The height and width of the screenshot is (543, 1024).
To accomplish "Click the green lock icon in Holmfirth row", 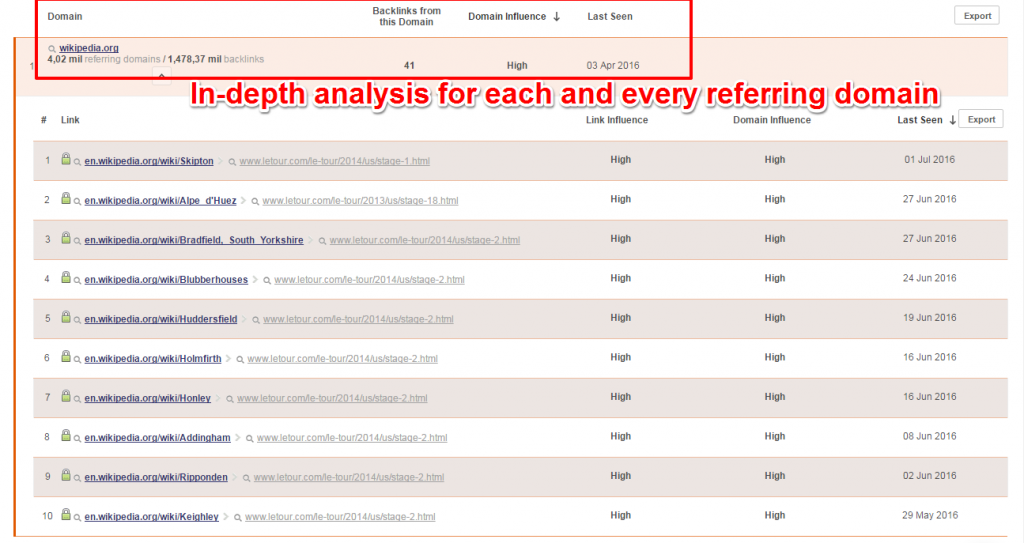I will (x=66, y=356).
